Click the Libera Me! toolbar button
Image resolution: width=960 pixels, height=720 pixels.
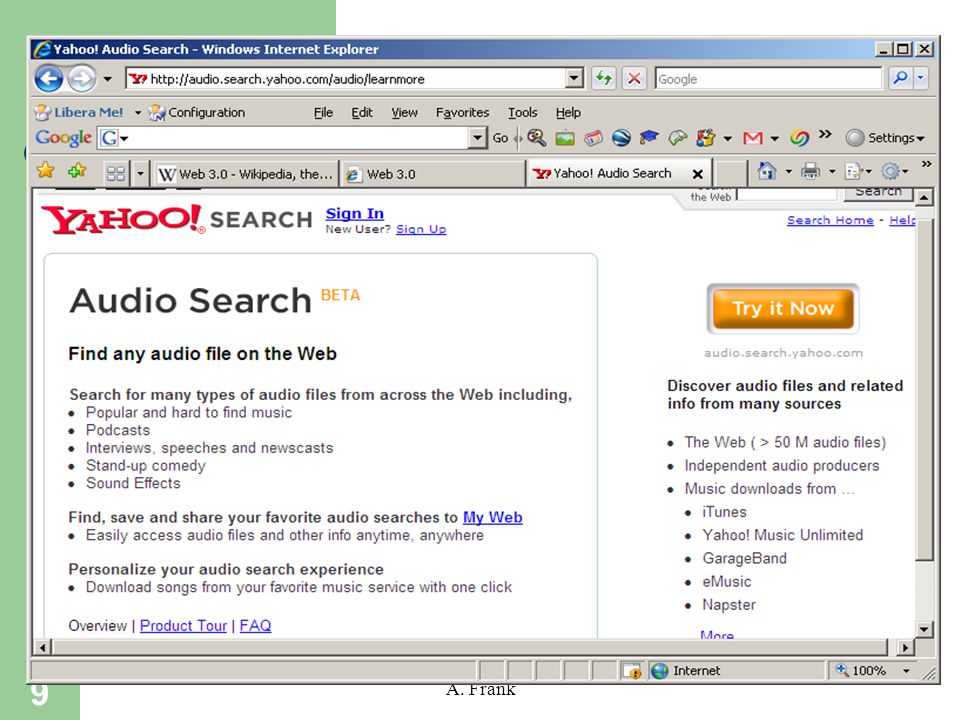click(80, 112)
